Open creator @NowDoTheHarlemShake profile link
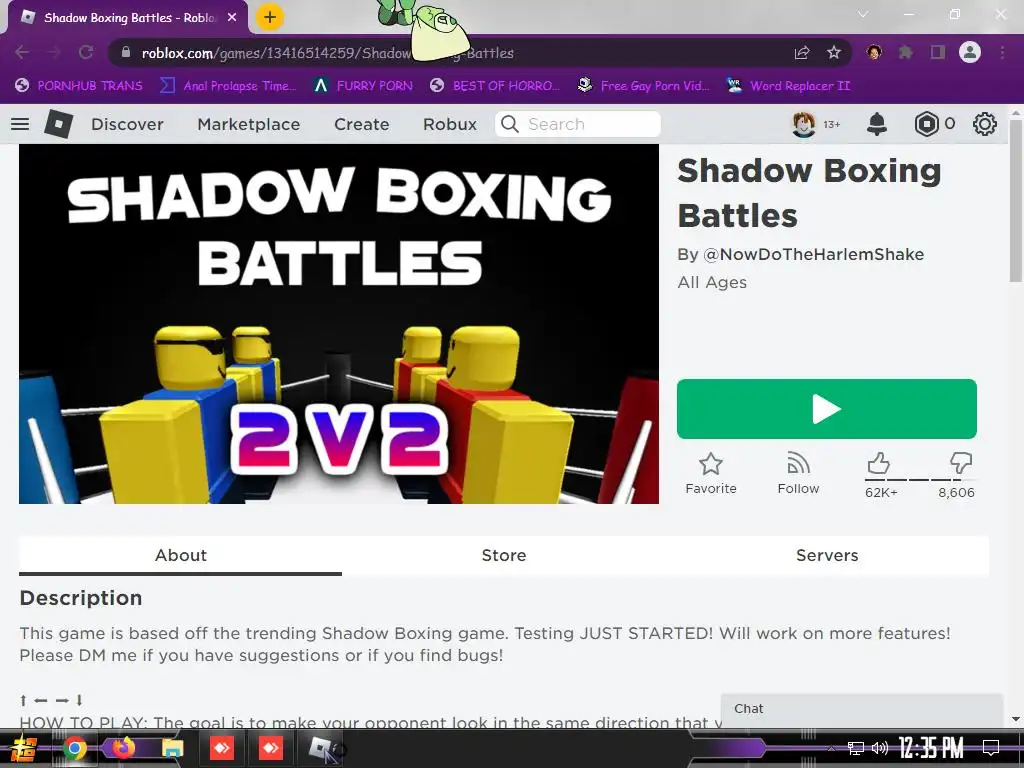 click(813, 254)
